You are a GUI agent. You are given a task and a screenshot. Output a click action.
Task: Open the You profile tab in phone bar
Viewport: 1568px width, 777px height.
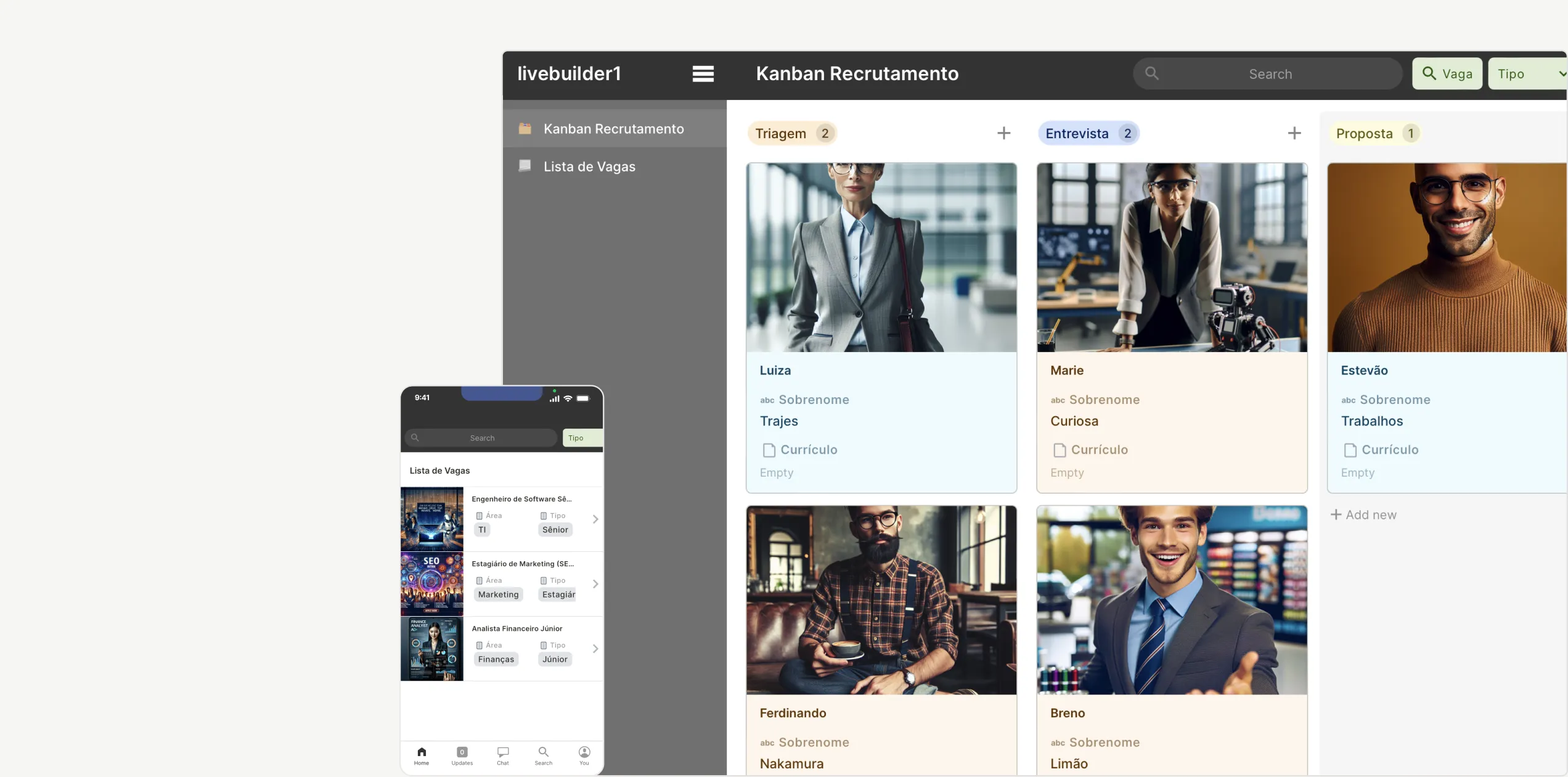[x=584, y=756]
